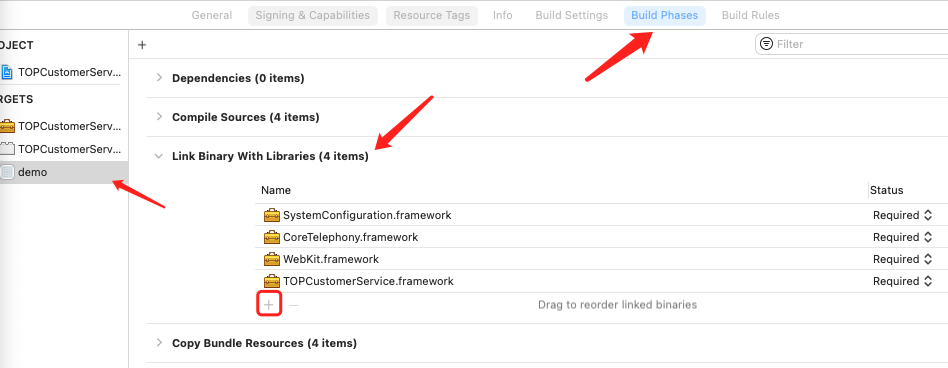The height and width of the screenshot is (368, 948).
Task: Select the WebKit.framework toolbox icon
Action: 272,259
